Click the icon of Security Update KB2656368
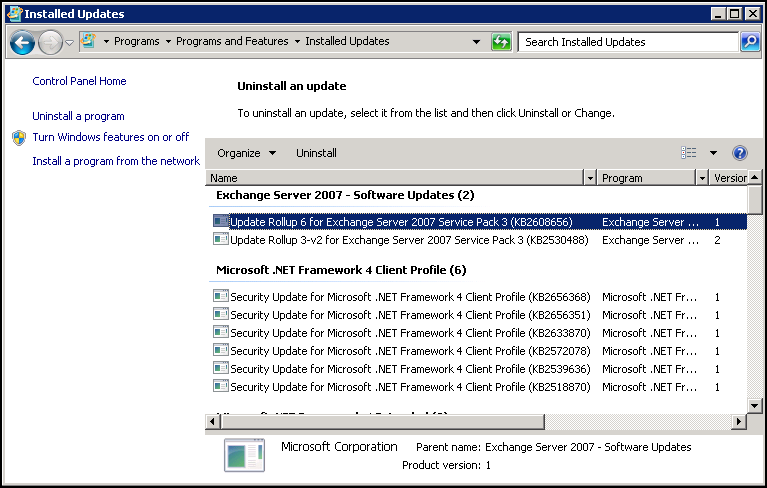Screen dimensions: 767x488 pos(221,296)
